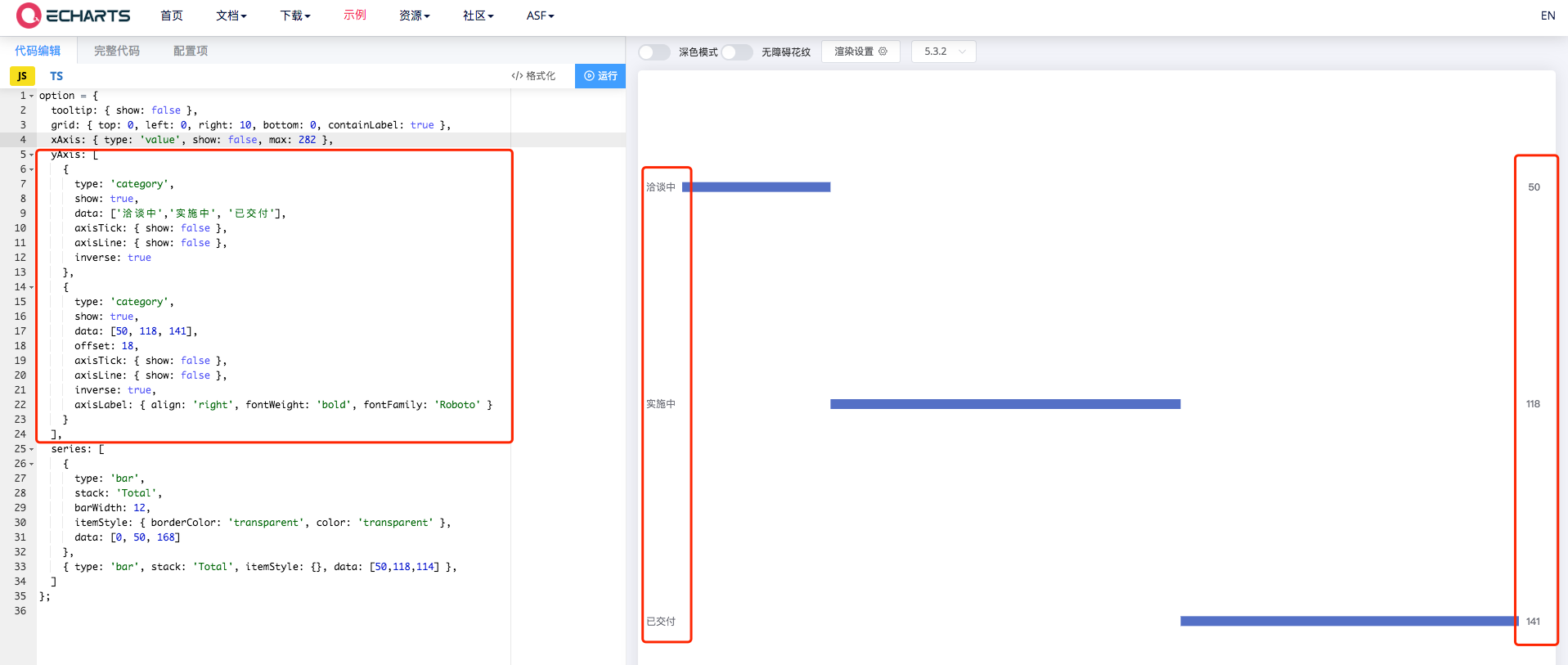This screenshot has width=1568, height=665.
Task: Click the 运行 run button
Action: [600, 76]
